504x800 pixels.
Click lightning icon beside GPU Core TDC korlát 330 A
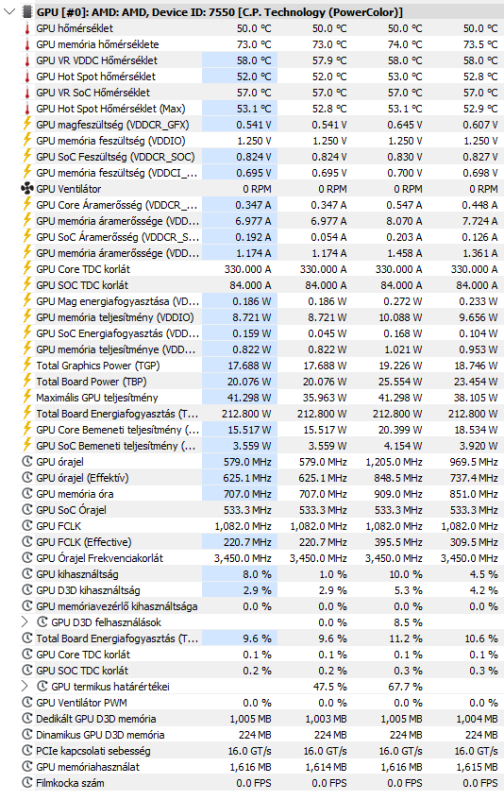click(x=27, y=269)
